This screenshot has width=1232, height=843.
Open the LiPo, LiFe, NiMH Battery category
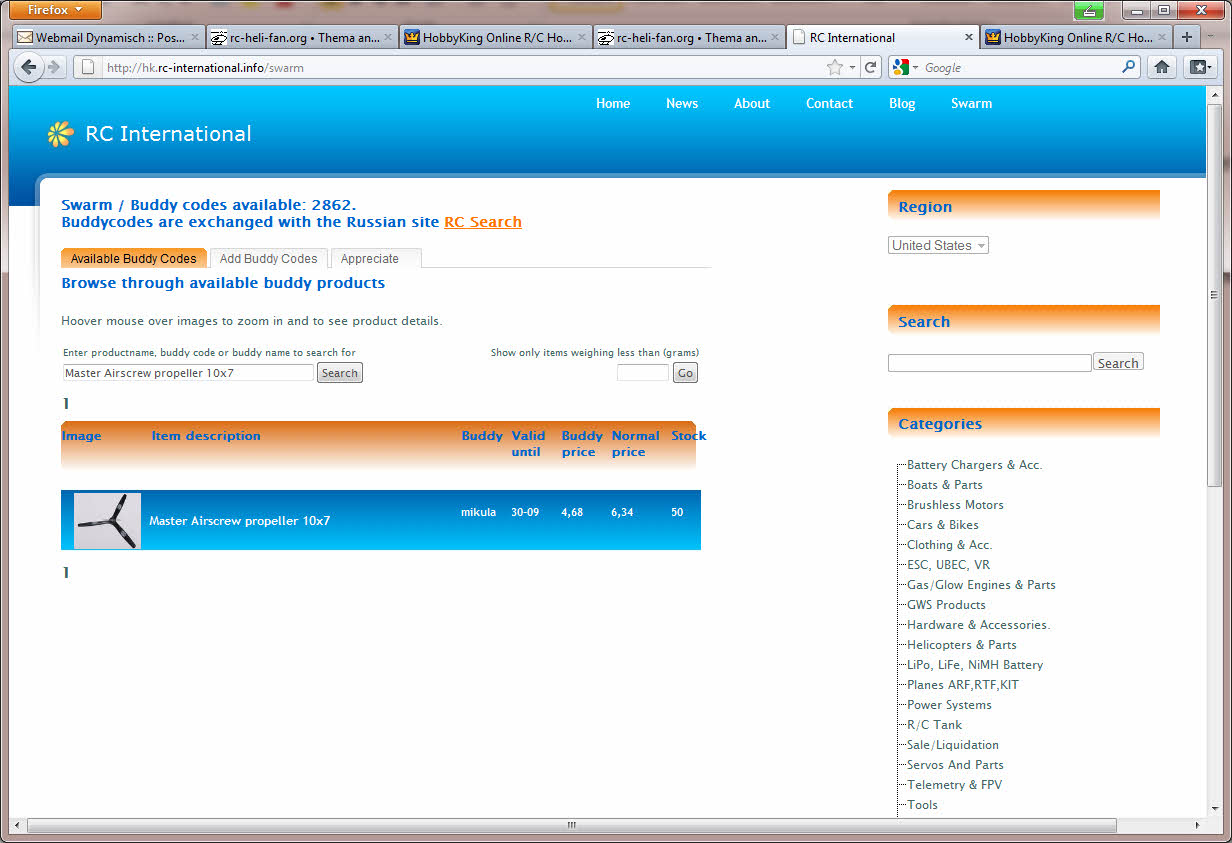975,665
